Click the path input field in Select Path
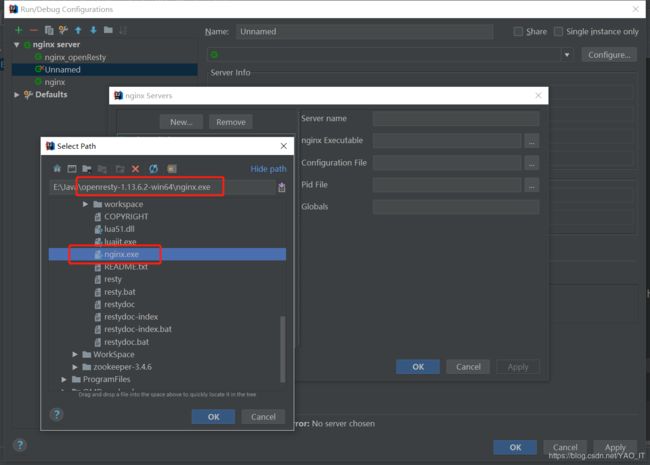The image size is (650, 465). (x=162, y=187)
